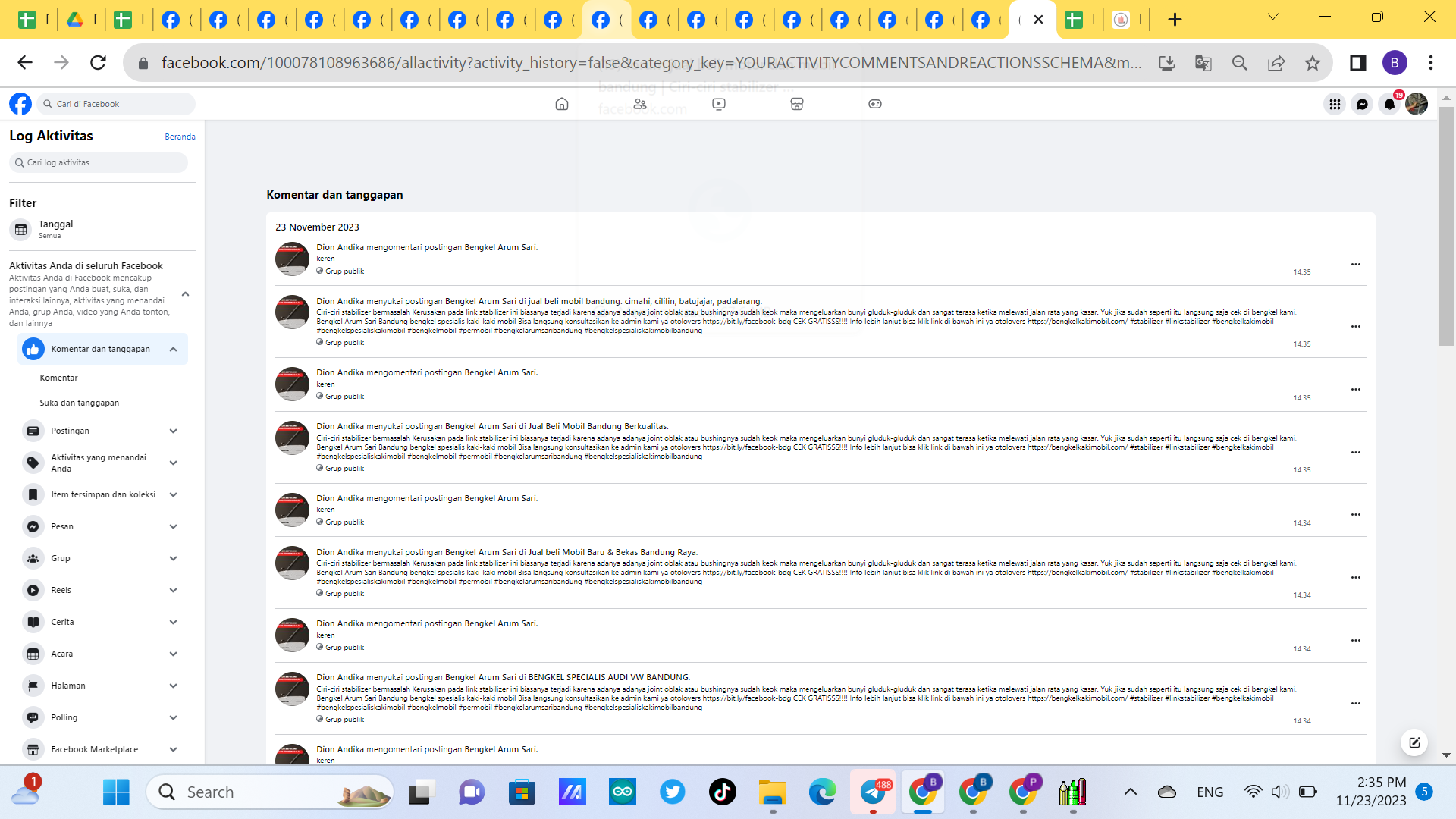Open the notifications bell icon

click(x=1389, y=104)
